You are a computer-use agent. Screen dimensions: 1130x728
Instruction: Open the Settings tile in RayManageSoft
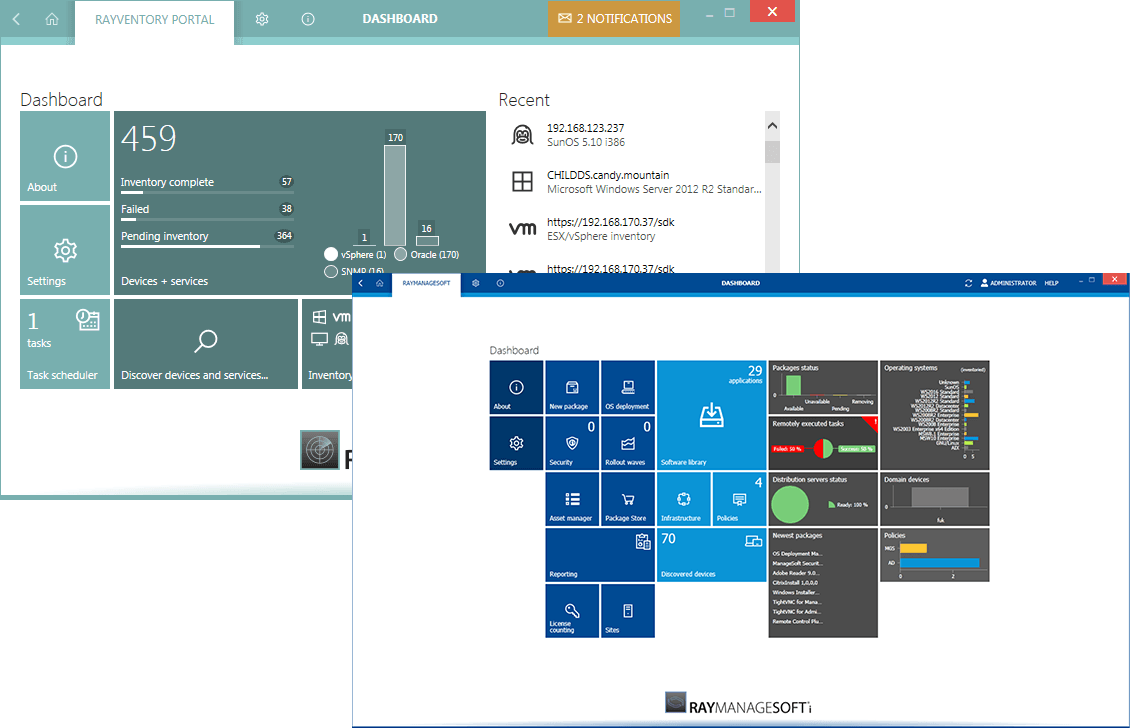tap(516, 443)
